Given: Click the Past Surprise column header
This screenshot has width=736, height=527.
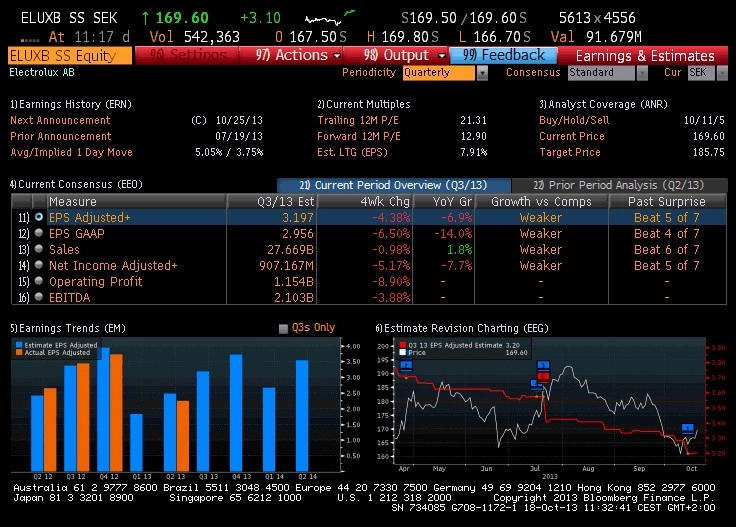Looking at the screenshot, I should 667,201.
